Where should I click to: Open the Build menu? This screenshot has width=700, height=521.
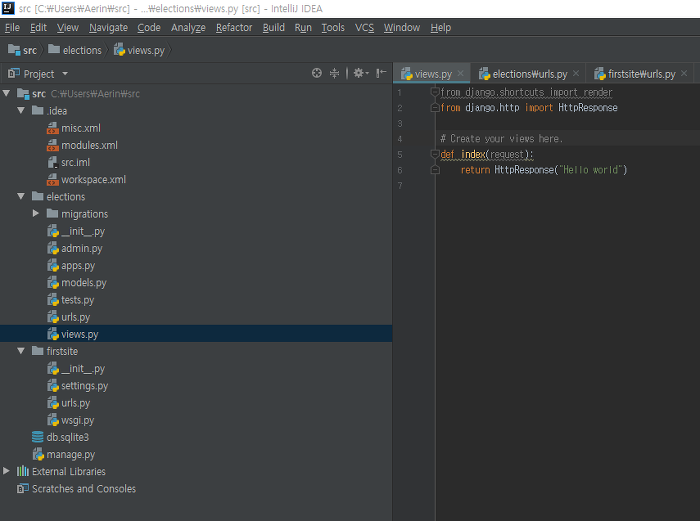(x=274, y=28)
